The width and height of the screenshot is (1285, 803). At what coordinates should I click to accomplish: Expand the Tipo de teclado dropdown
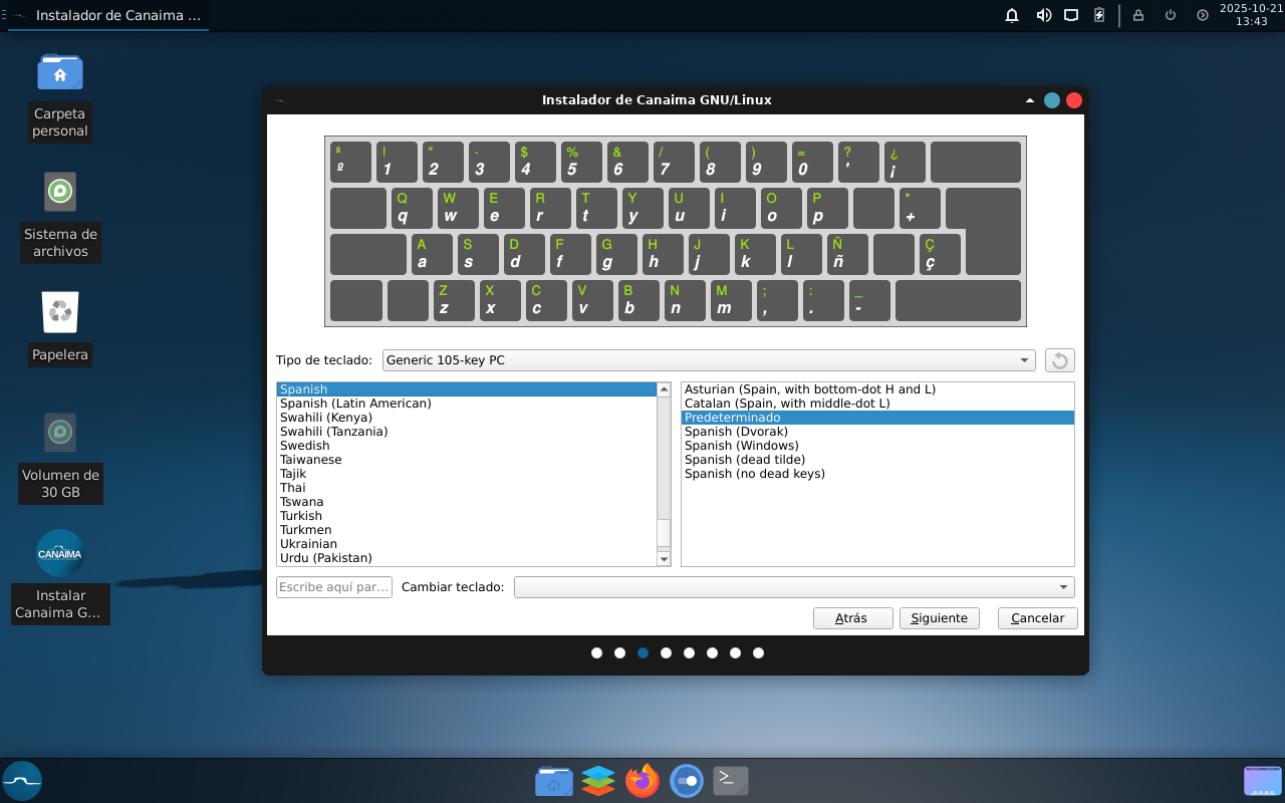tap(709, 361)
